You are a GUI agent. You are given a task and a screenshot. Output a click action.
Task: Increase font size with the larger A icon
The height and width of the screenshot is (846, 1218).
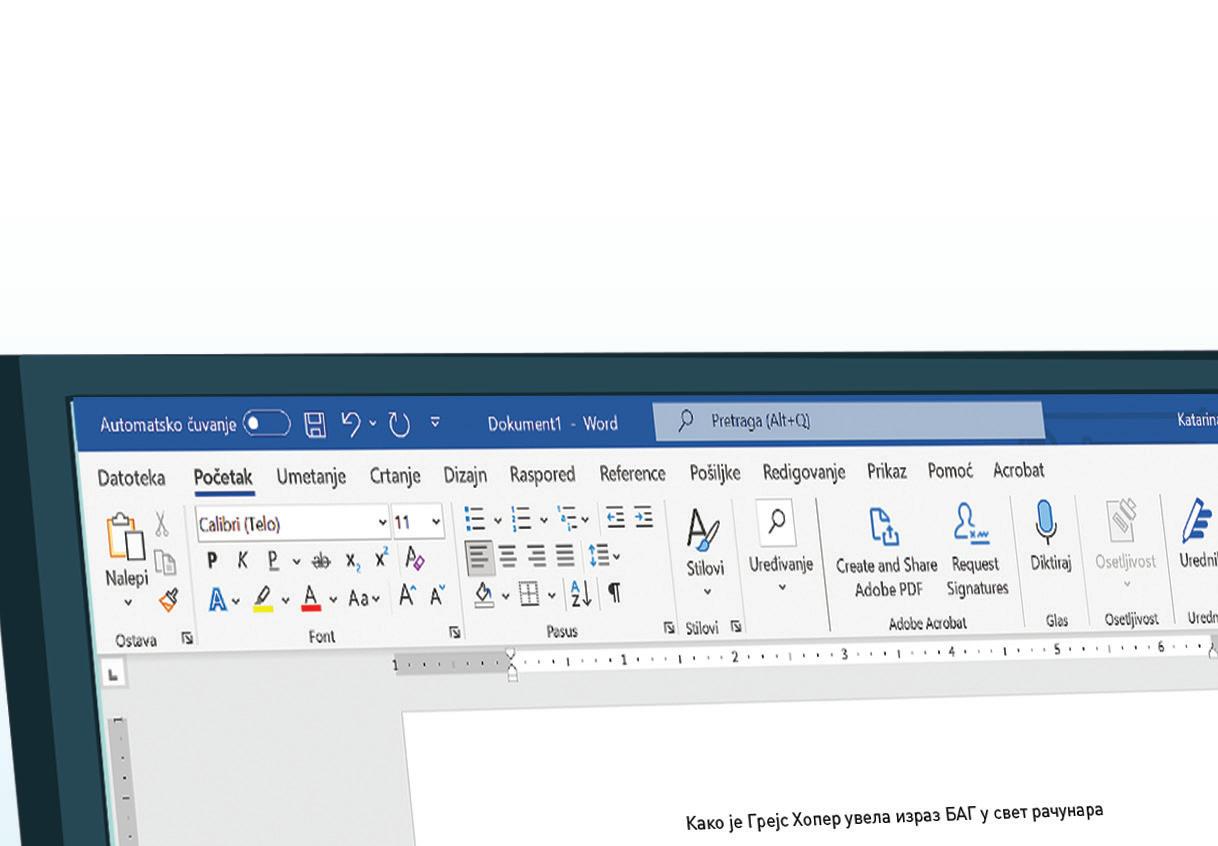tap(406, 596)
